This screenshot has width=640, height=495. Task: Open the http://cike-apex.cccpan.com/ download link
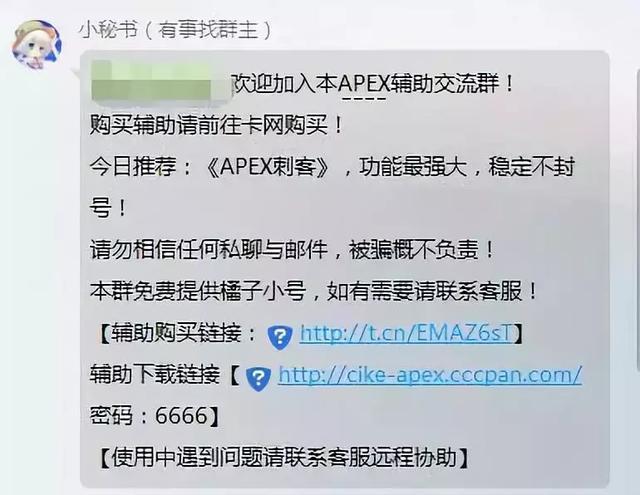430,375
